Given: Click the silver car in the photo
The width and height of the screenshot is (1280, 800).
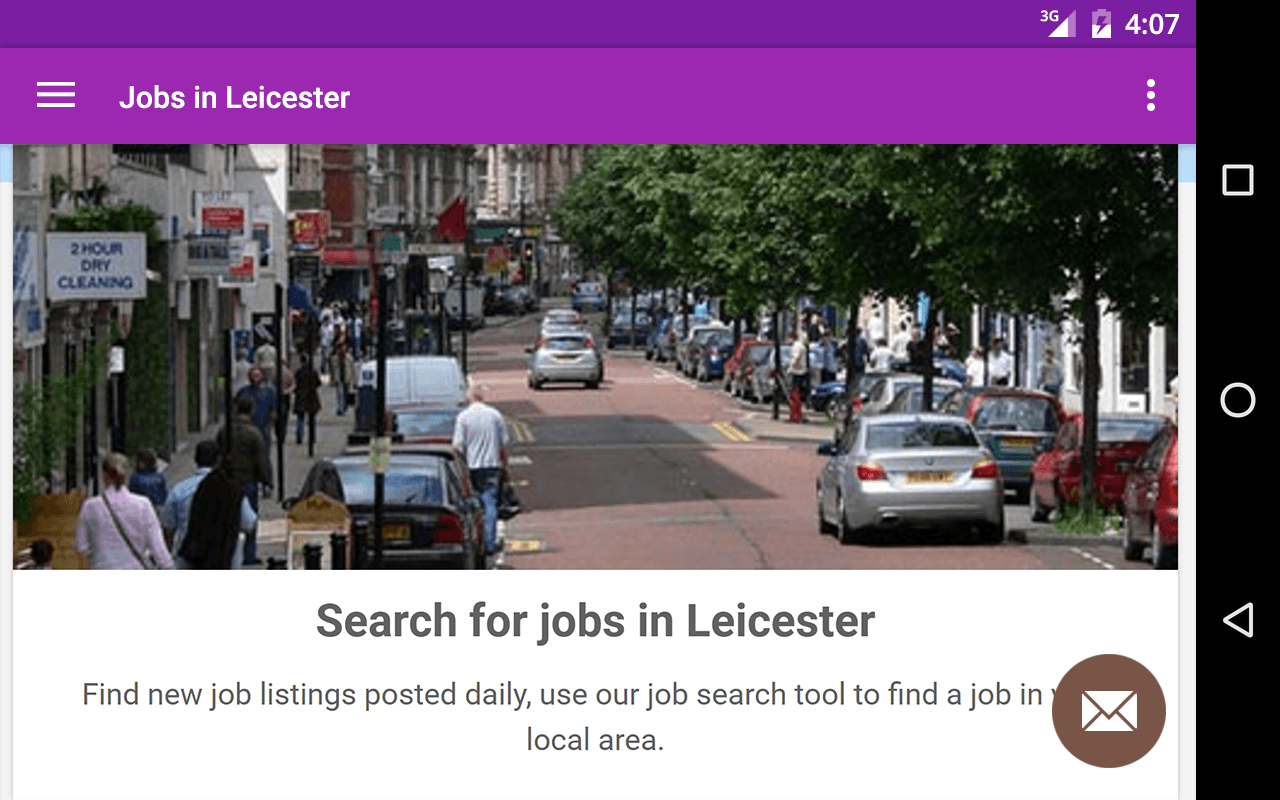Looking at the screenshot, I should coord(909,476).
